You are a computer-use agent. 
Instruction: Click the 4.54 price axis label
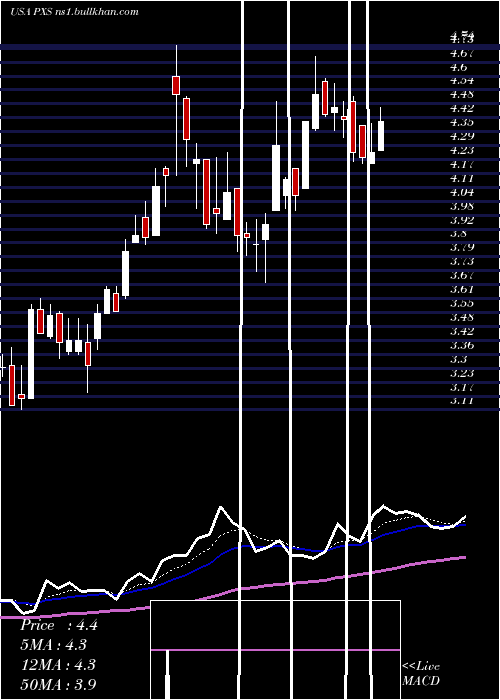(x=462, y=81)
